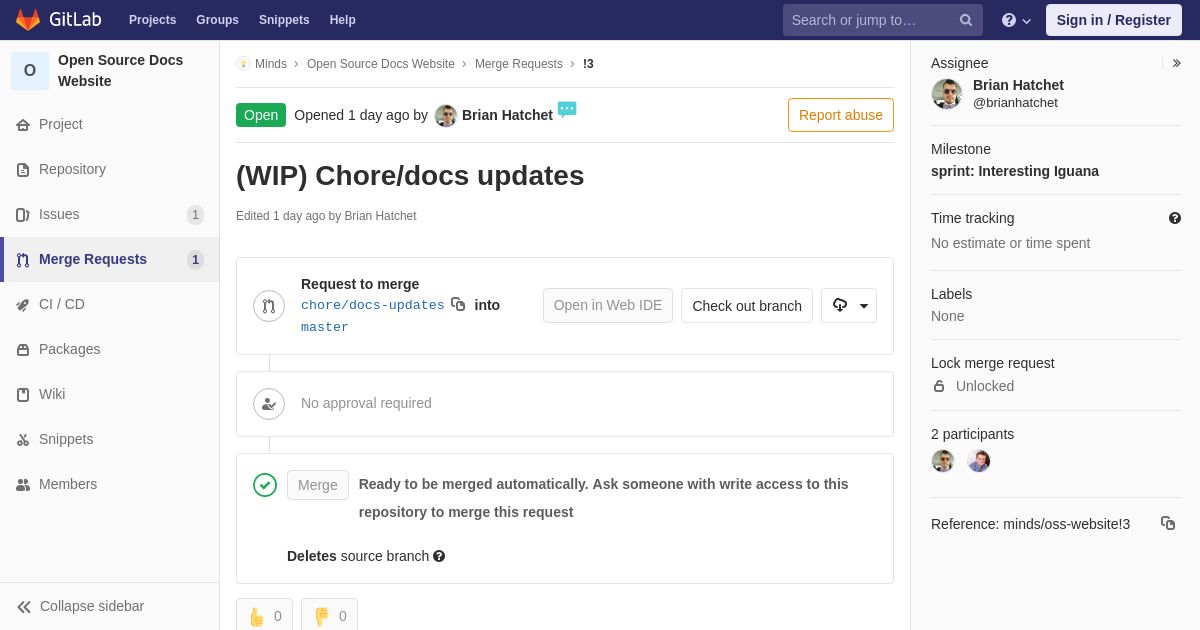This screenshot has width=1200, height=630.
Task: Copy the merge request reference icon
Action: pyautogui.click(x=1168, y=523)
